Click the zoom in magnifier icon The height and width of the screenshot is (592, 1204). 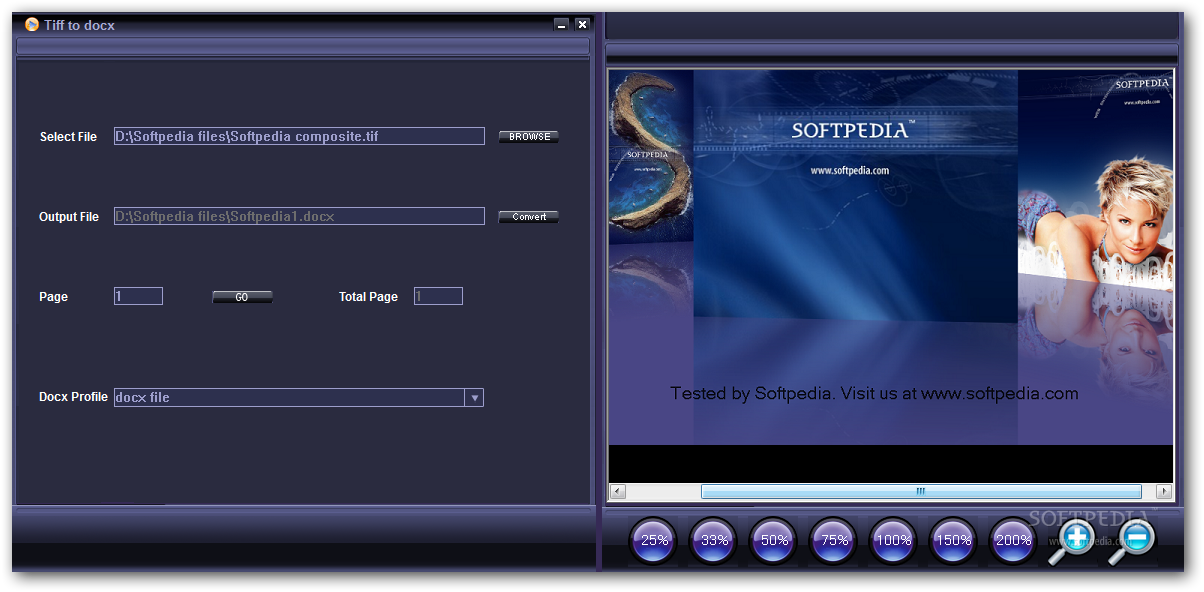(1072, 541)
